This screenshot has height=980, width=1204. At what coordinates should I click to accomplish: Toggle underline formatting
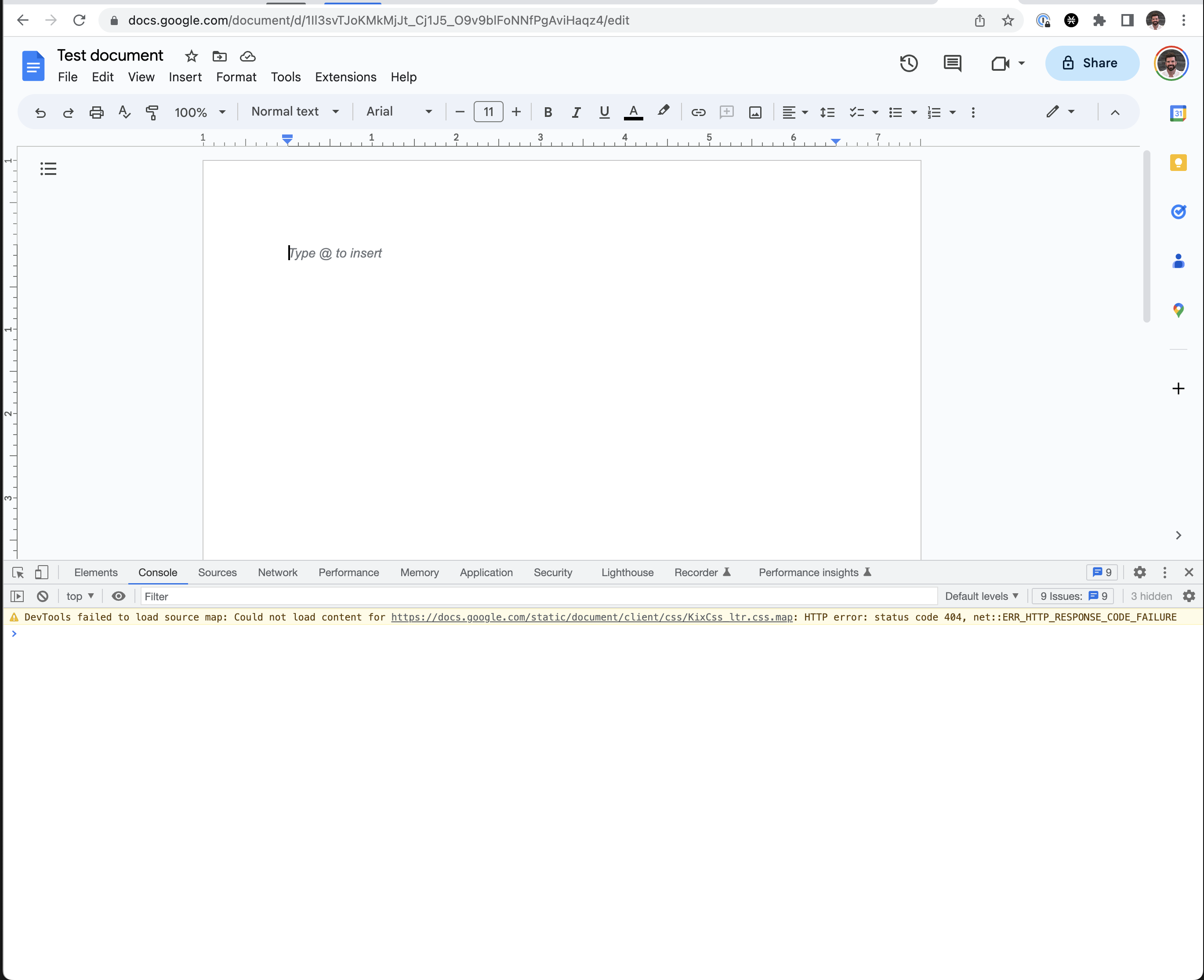[x=603, y=112]
